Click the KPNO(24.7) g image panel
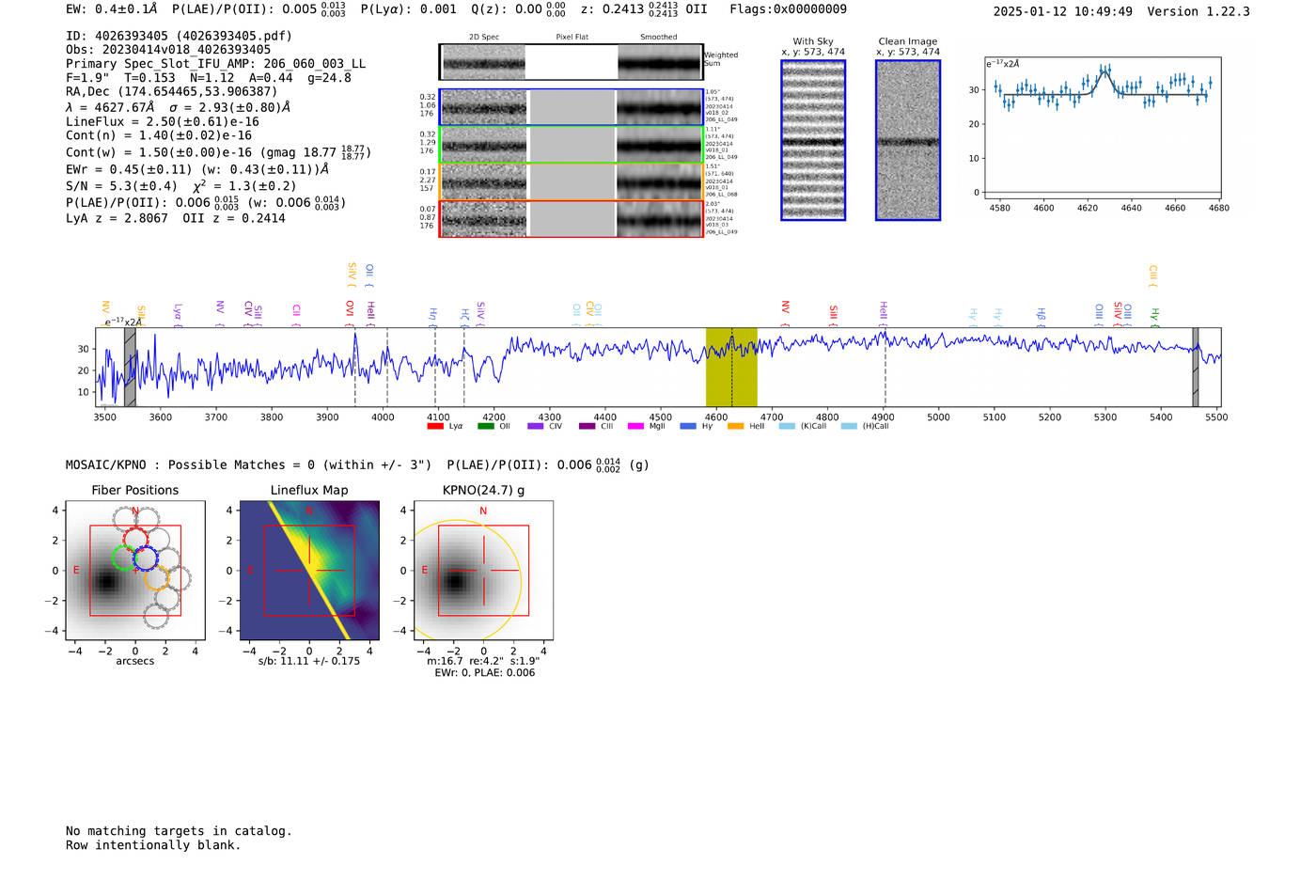The width and height of the screenshot is (1316, 896). [483, 570]
